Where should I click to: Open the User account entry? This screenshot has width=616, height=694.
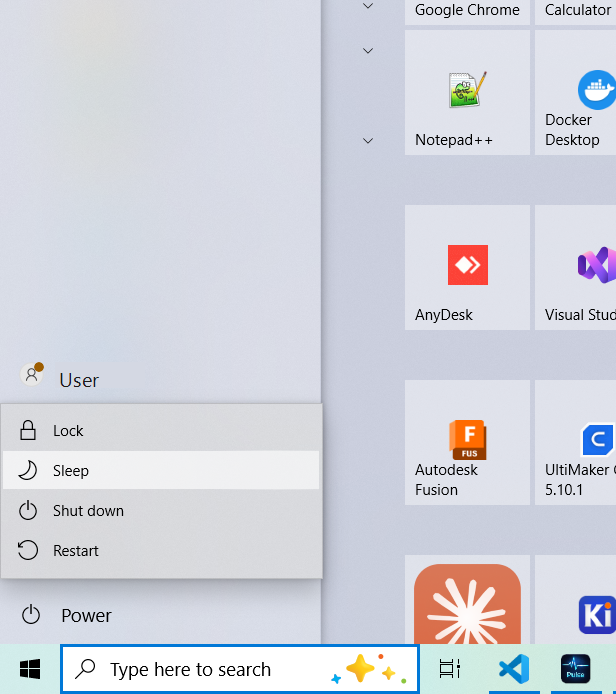click(160, 380)
